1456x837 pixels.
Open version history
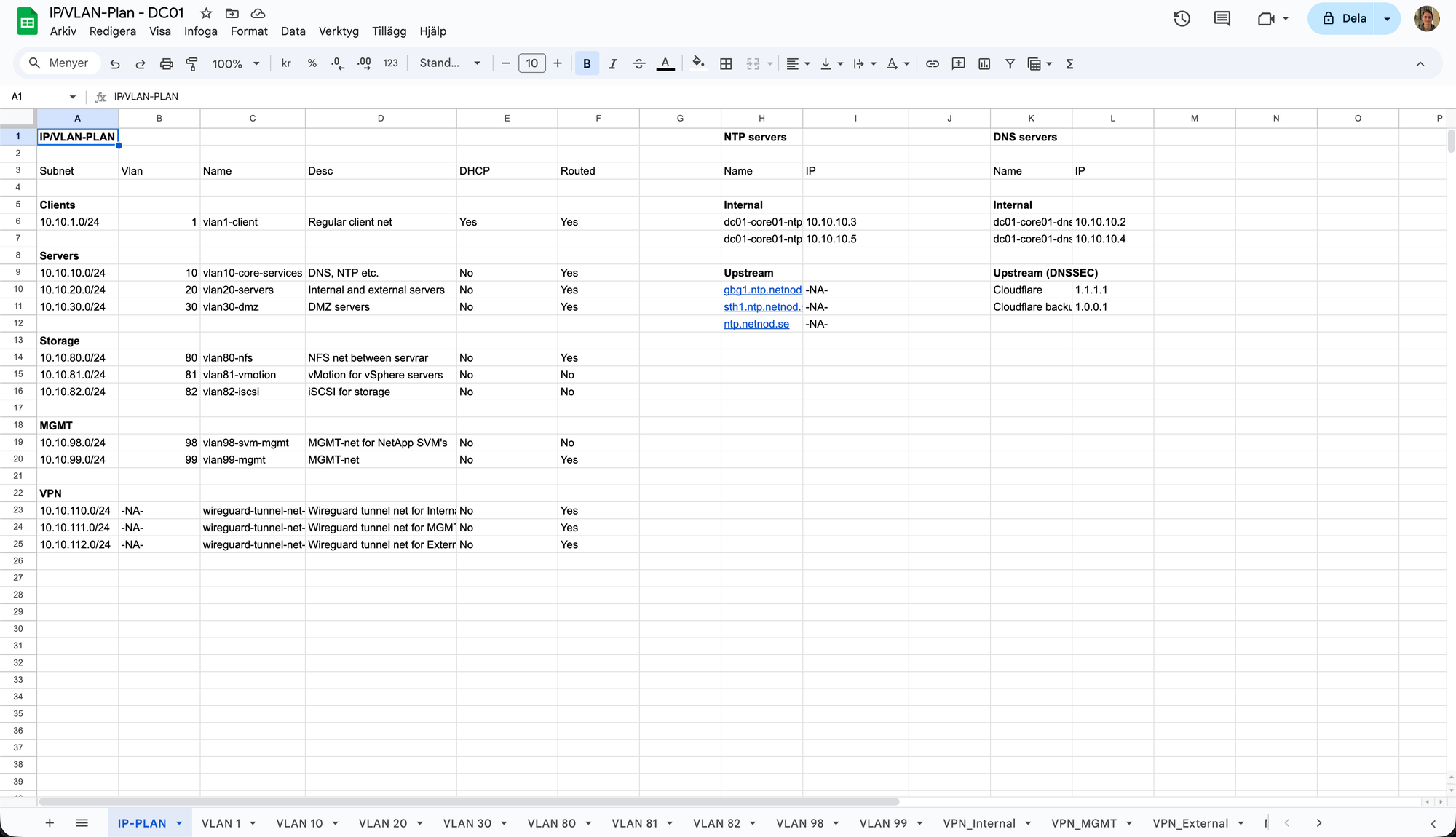point(1182,18)
